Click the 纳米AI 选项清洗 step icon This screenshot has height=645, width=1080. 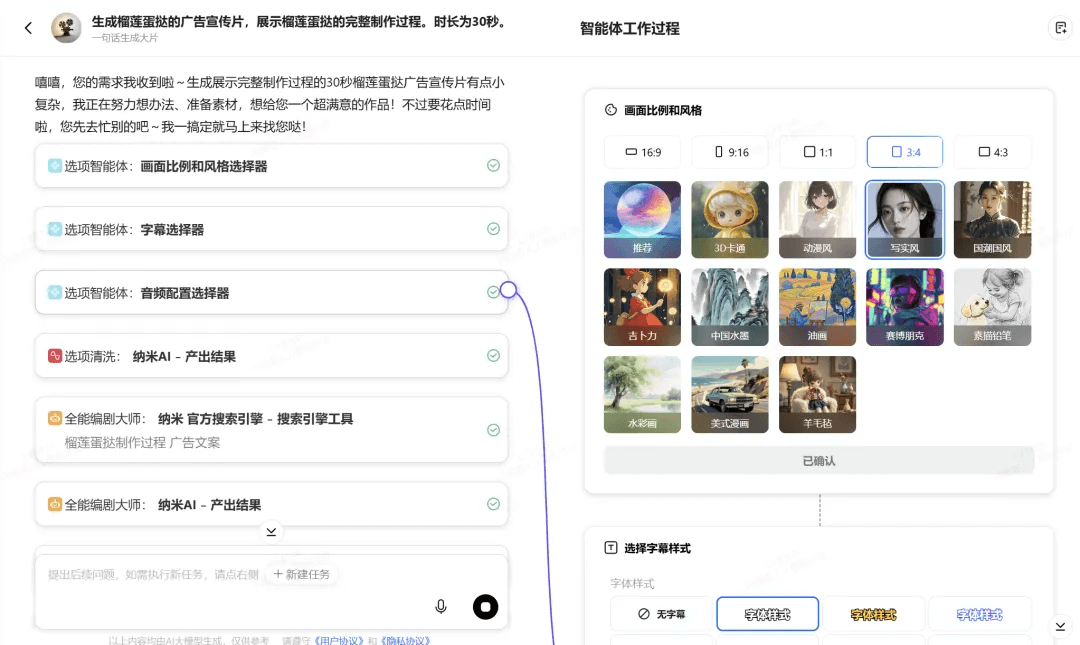(x=55, y=356)
